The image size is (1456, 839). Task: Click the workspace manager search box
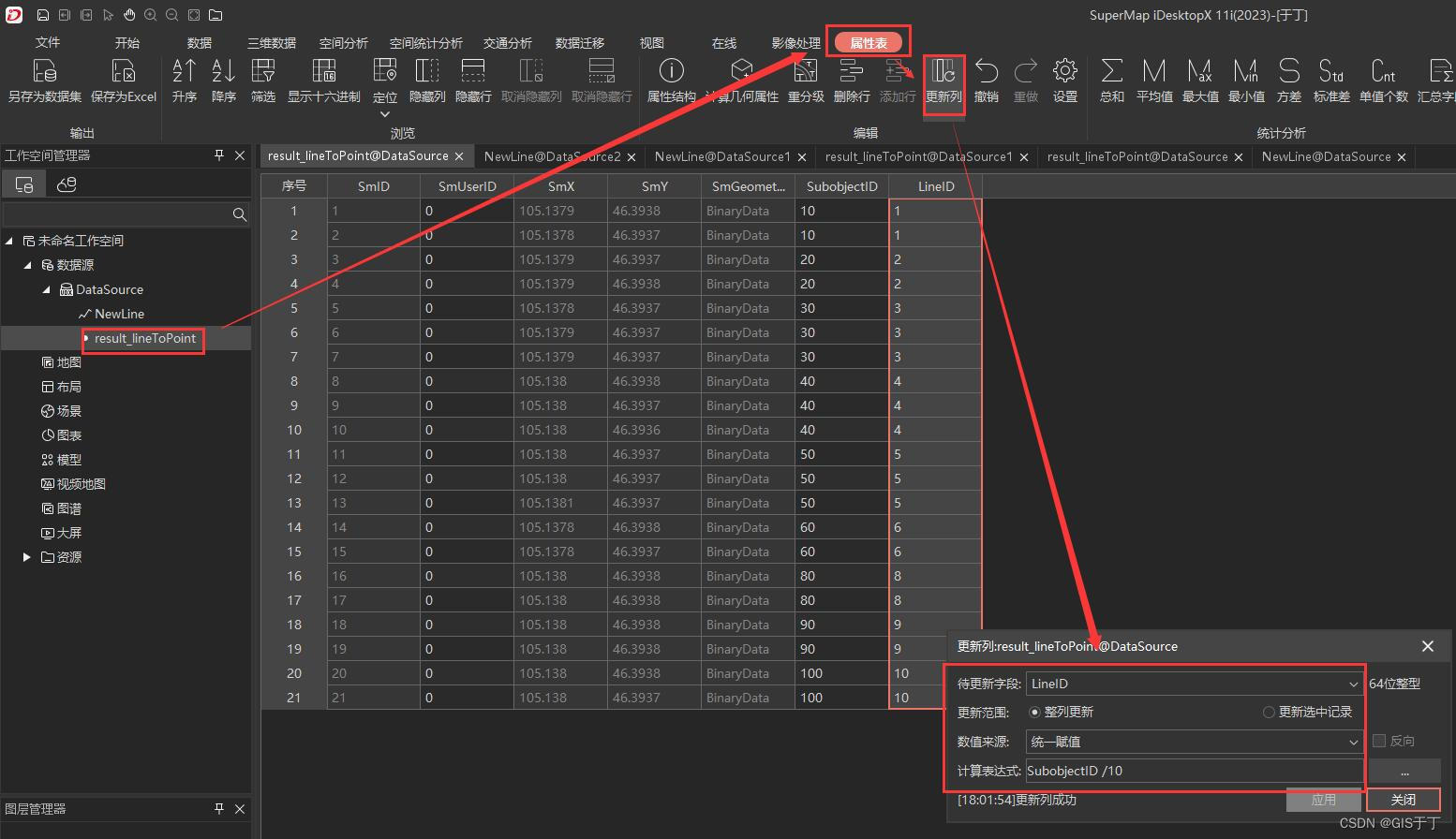pyautogui.click(x=117, y=214)
